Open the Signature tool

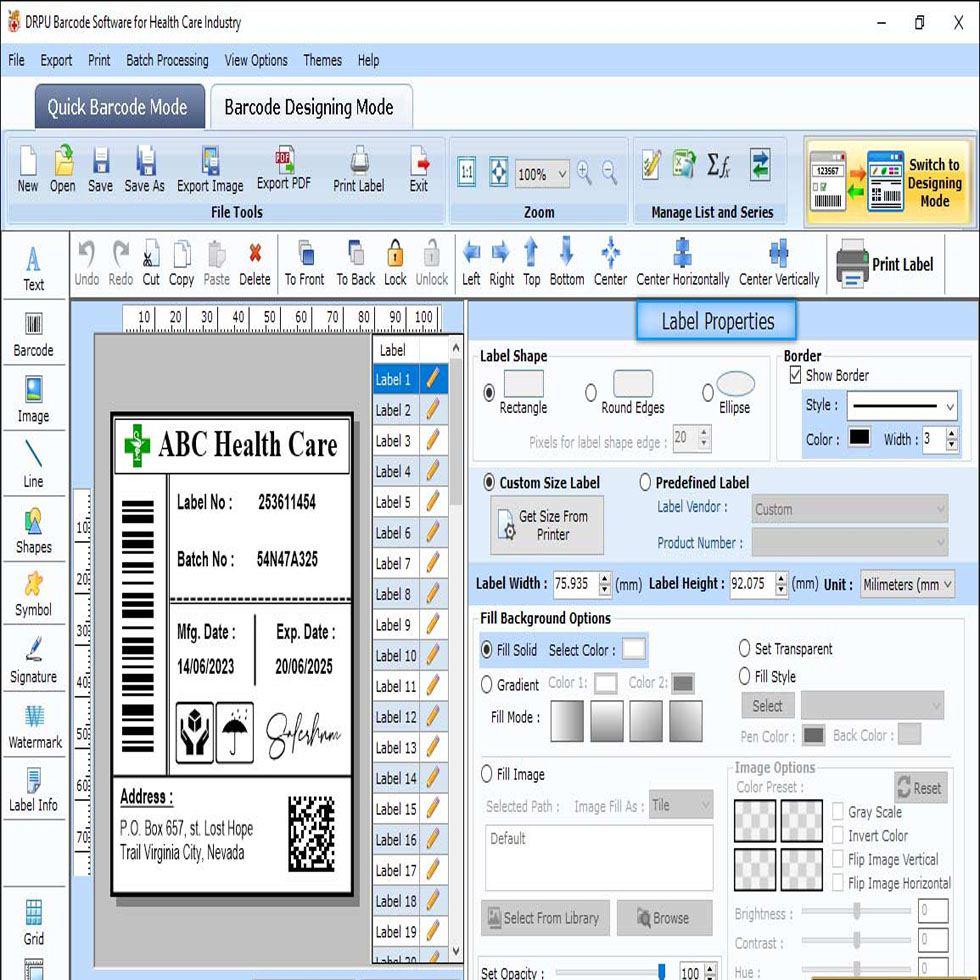click(x=33, y=659)
